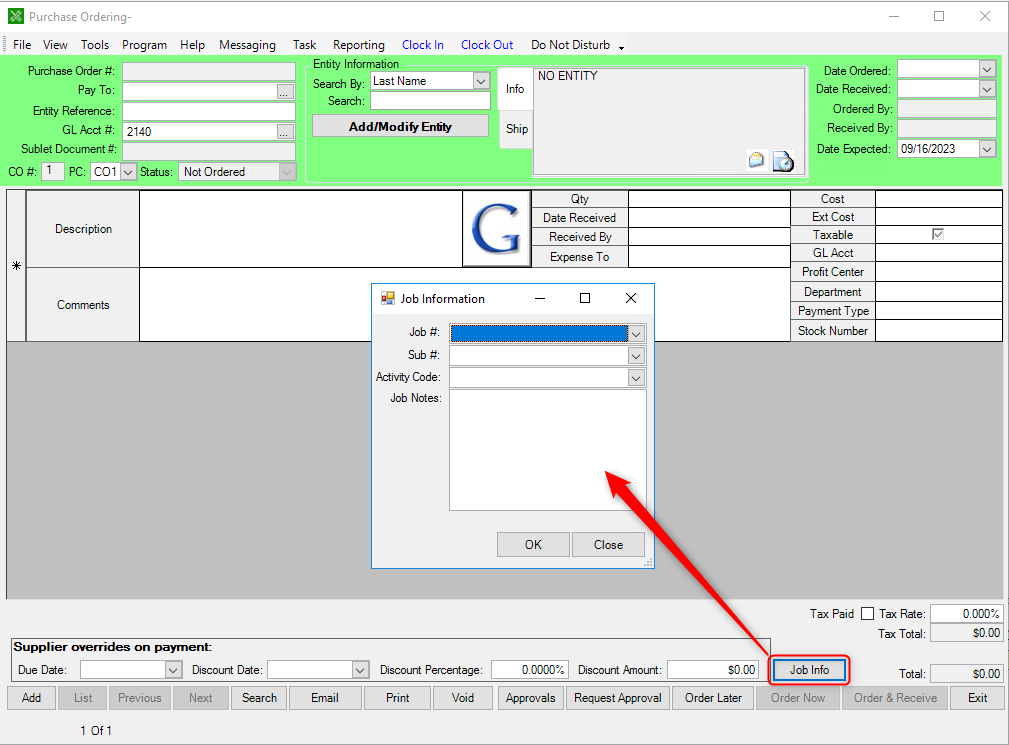Click the Qty cell in the line item
The image size is (1009, 745).
click(x=709, y=199)
